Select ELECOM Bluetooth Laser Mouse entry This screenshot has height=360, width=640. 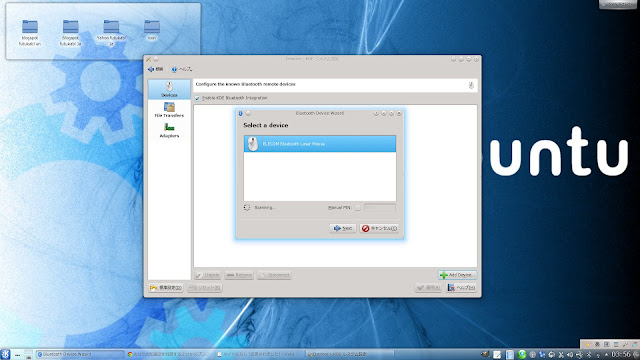(x=320, y=144)
